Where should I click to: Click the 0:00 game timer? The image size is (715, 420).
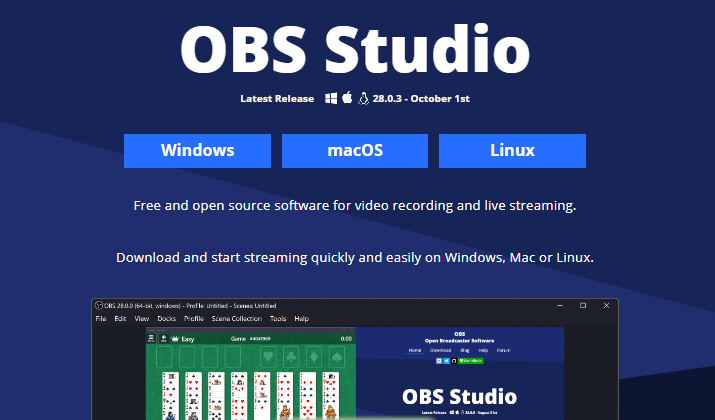(x=346, y=339)
